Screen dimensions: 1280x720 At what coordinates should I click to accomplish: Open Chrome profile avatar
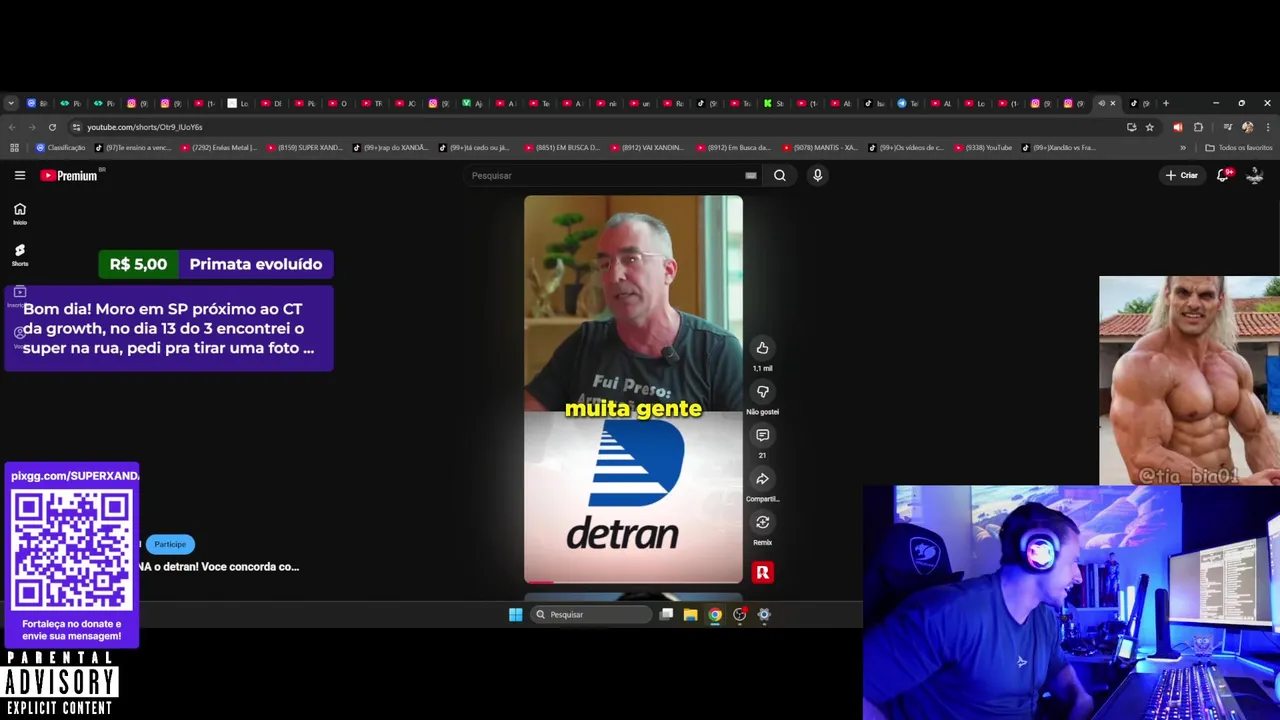(x=1247, y=127)
